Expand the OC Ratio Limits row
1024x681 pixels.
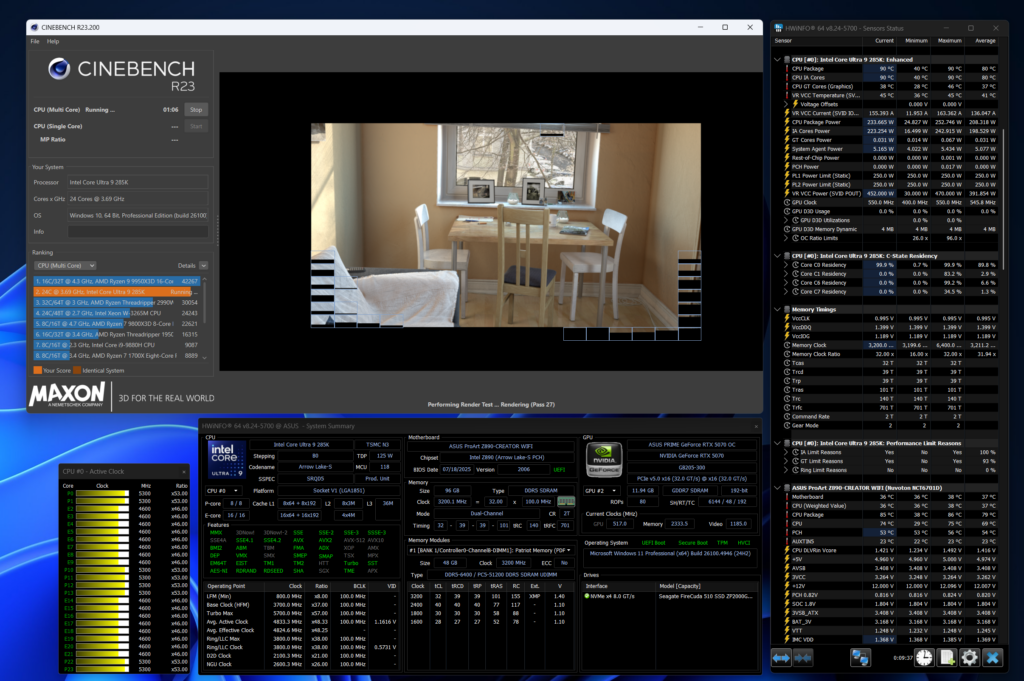[786, 238]
